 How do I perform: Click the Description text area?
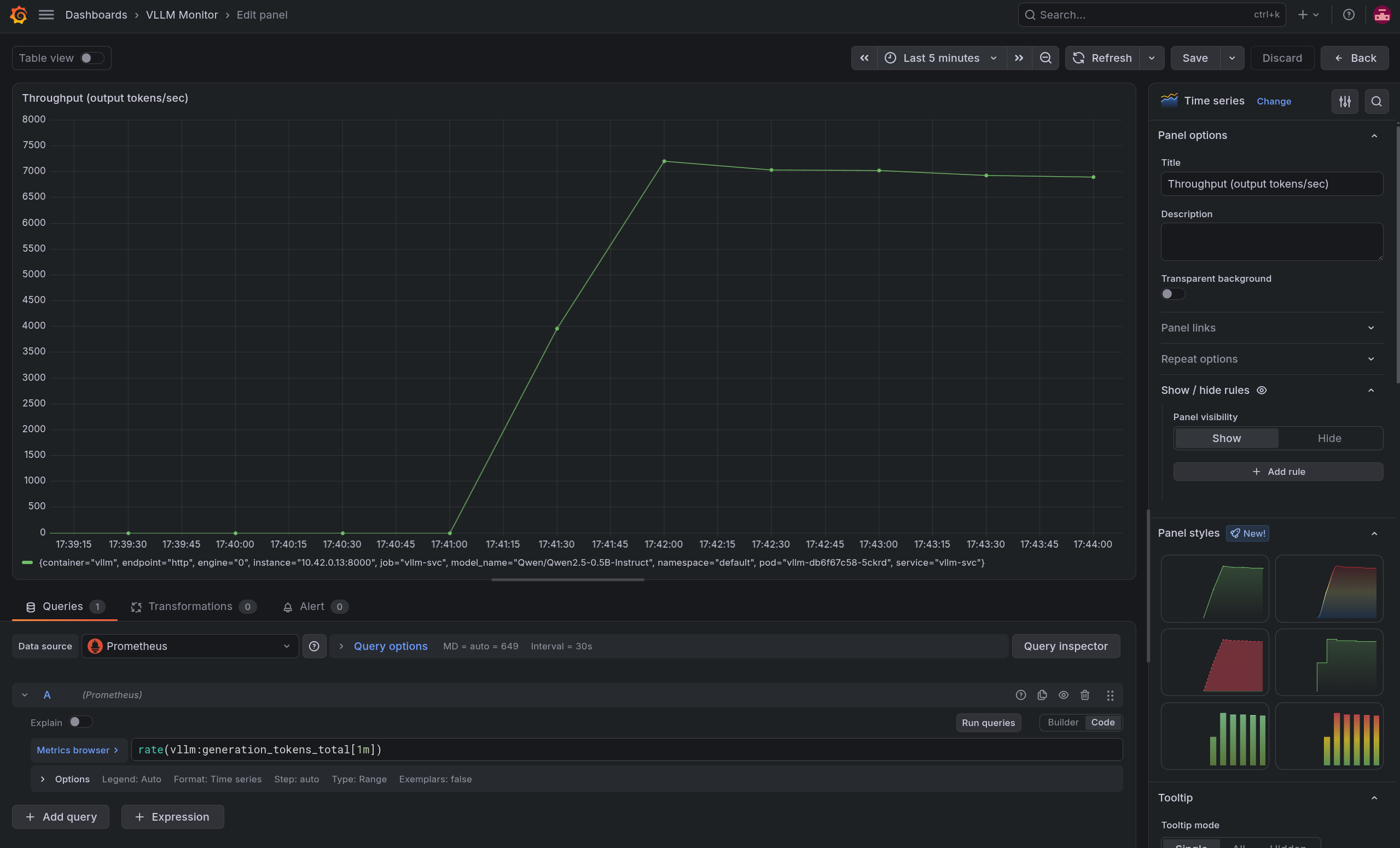1271,242
